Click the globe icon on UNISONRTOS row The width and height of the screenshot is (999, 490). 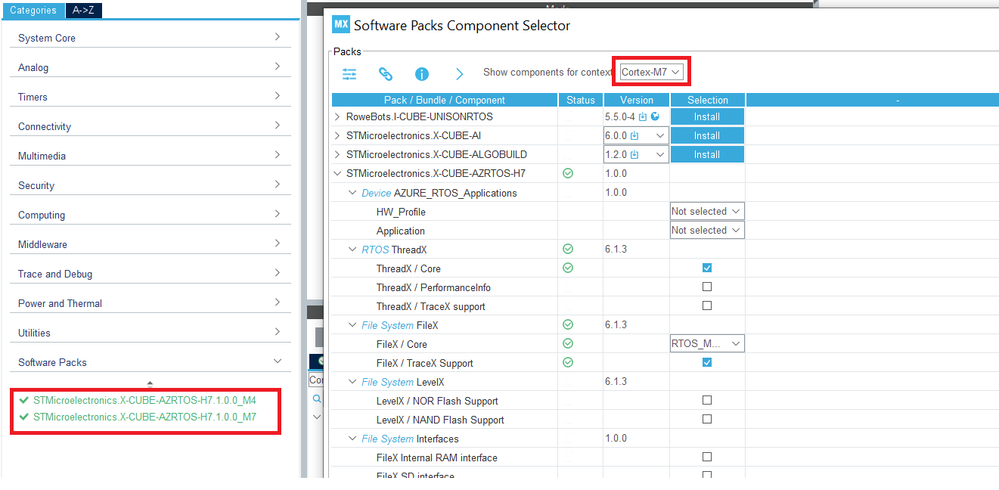[x=654, y=117]
